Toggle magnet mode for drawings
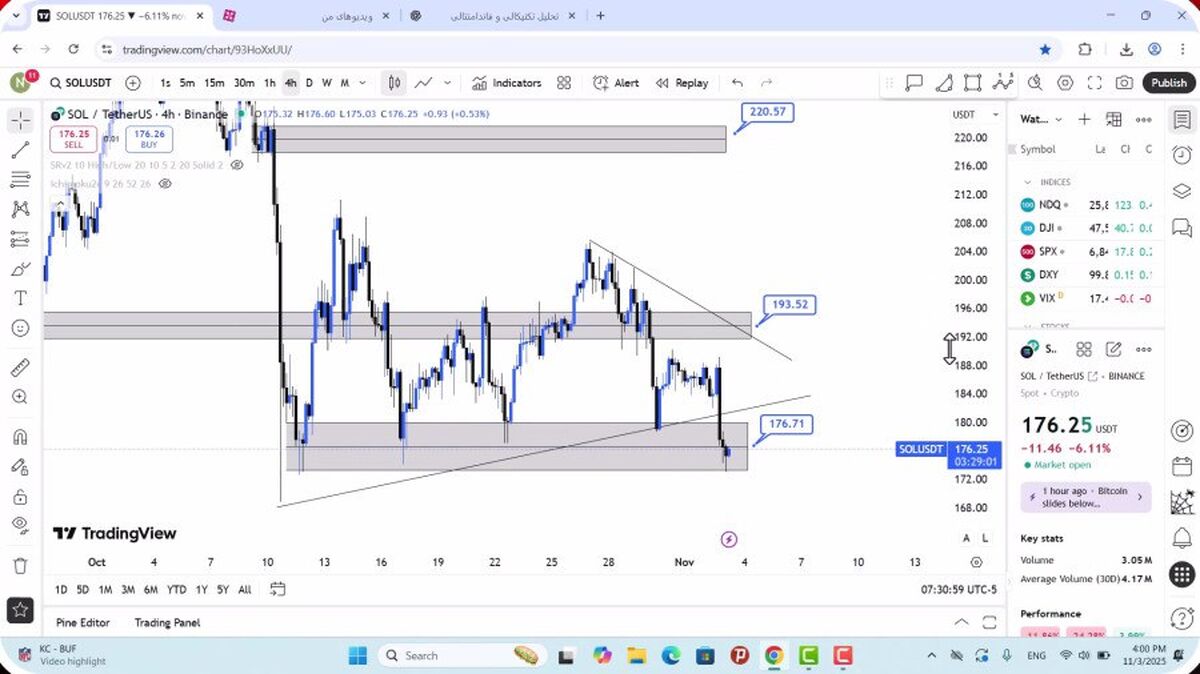This screenshot has height=674, width=1200. [x=20, y=437]
